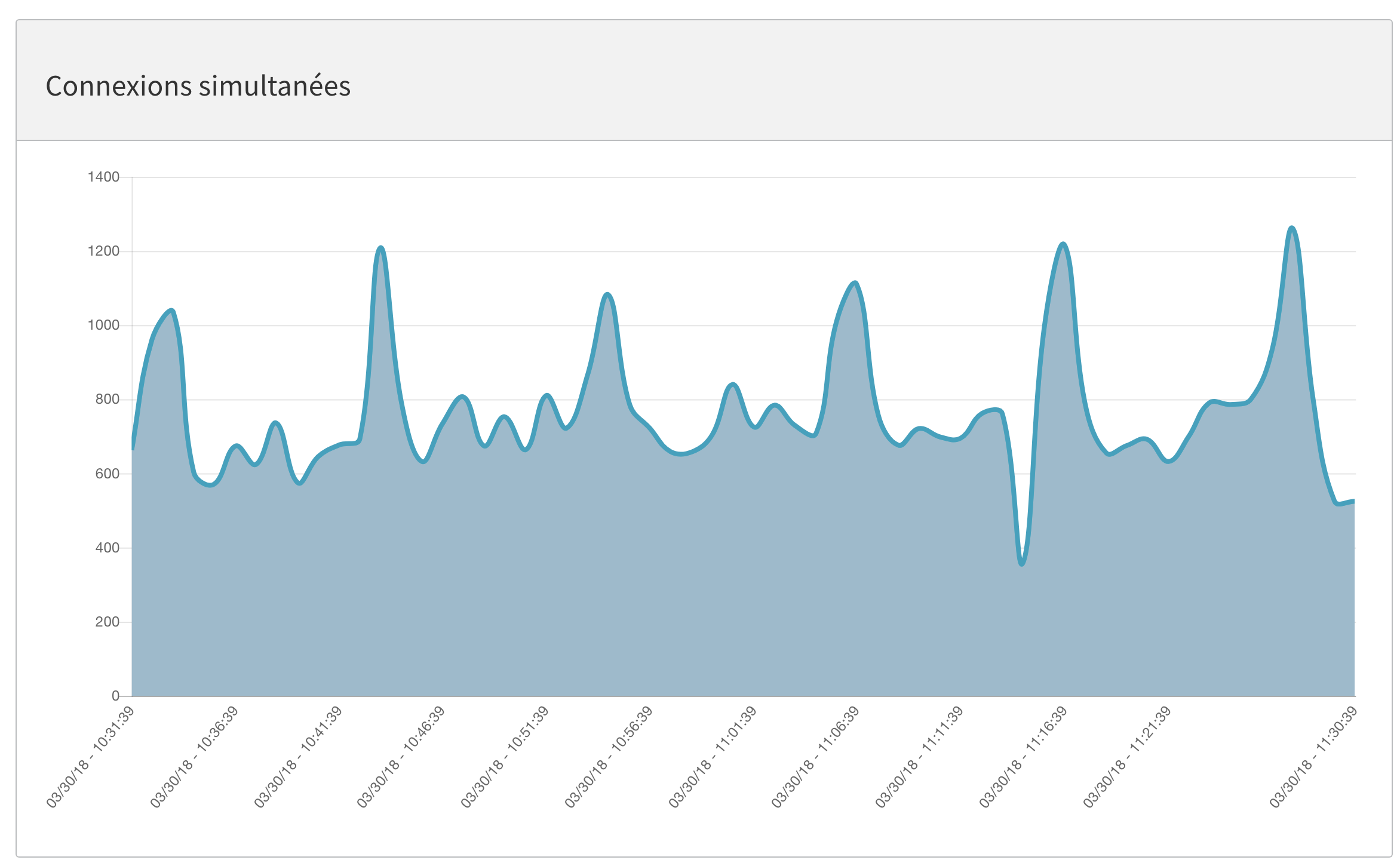This screenshot has height=866, width=1400.
Task: Click the Connexions simultanées panel title
Action: [x=198, y=86]
